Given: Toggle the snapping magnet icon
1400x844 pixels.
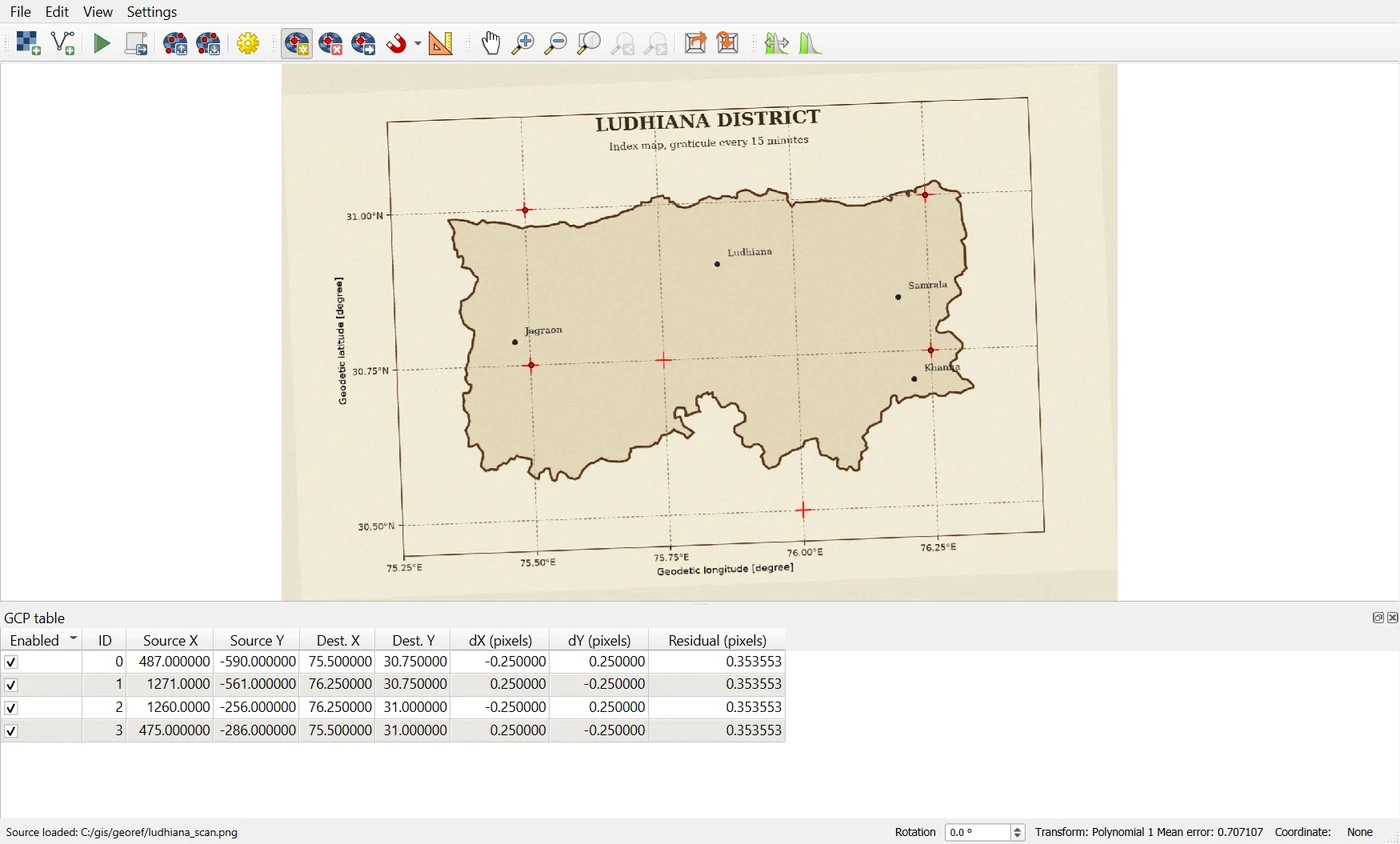Looking at the screenshot, I should coord(397,43).
